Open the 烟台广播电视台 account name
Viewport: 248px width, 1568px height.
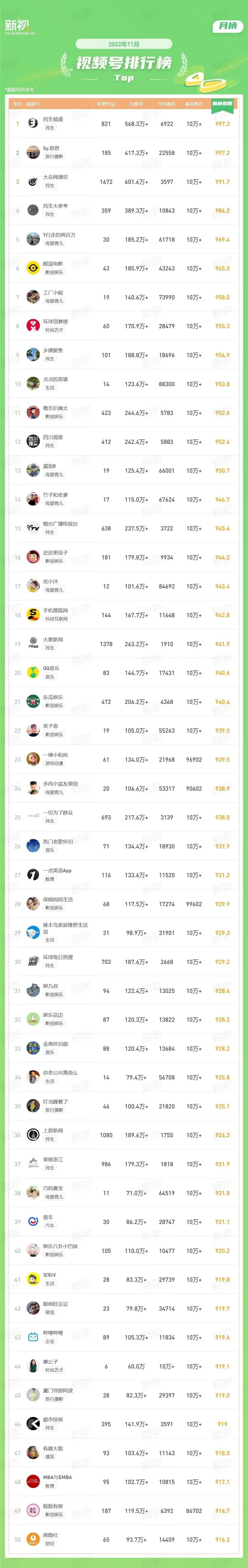point(60,523)
